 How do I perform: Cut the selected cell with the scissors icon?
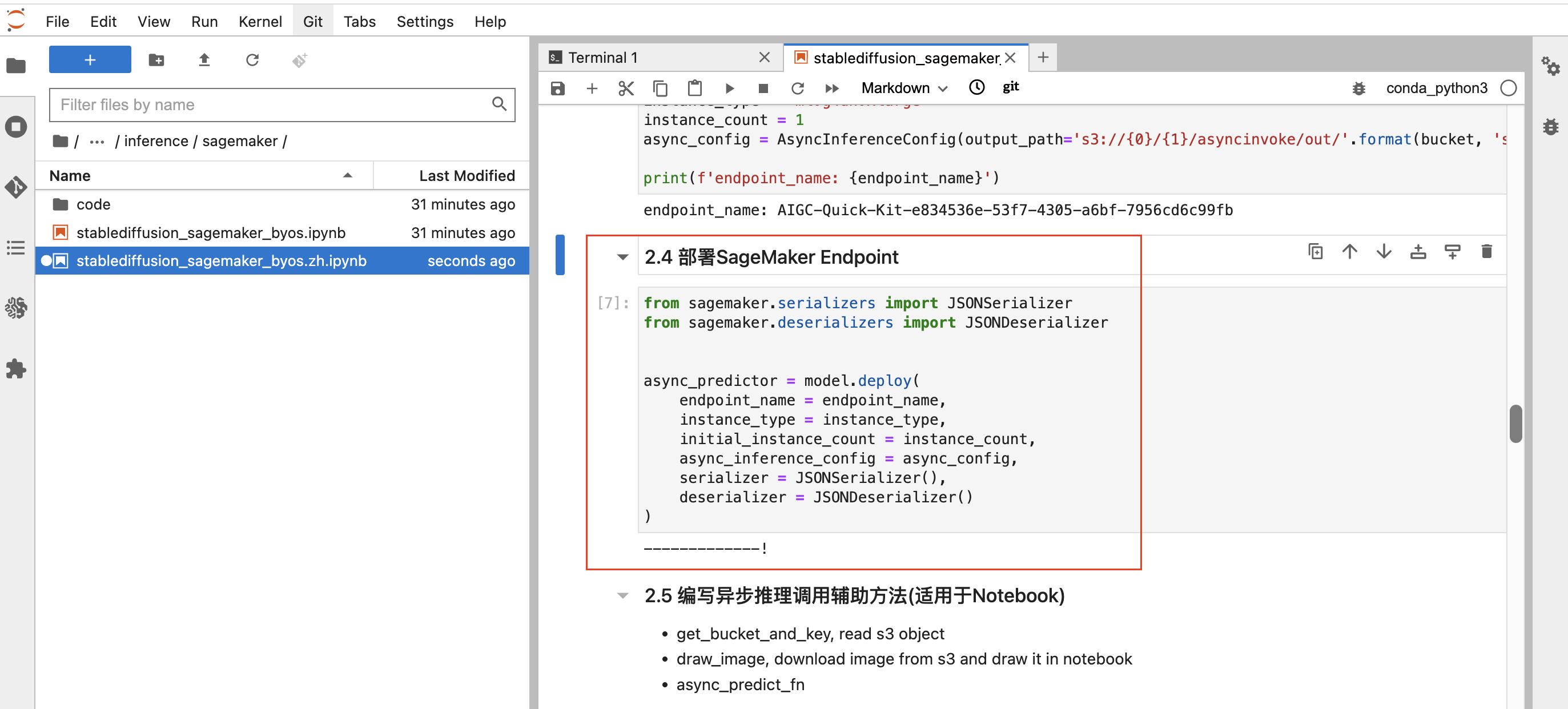point(626,88)
